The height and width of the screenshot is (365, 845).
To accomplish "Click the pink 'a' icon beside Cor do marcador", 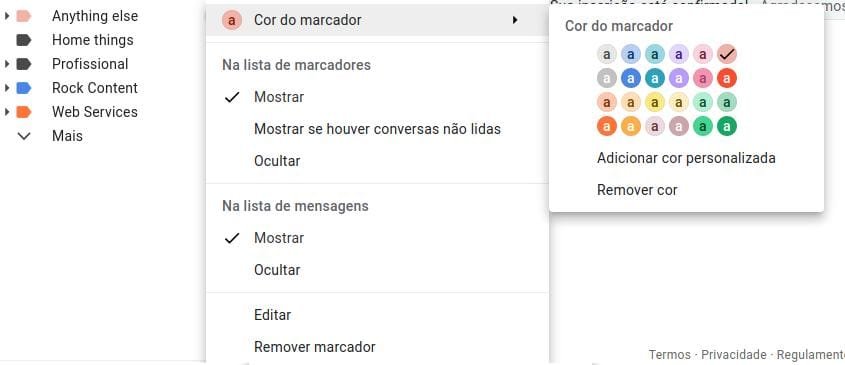I will click(x=232, y=20).
